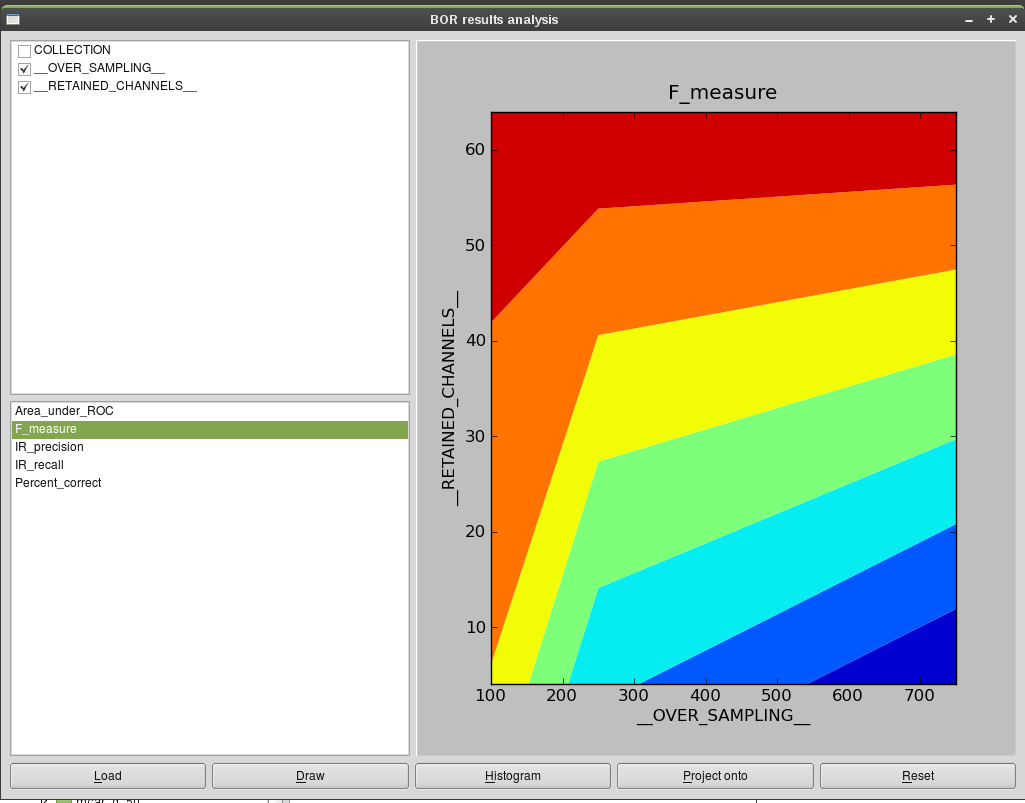
Task: Close the BOR results analysis window
Action: (1013, 19)
